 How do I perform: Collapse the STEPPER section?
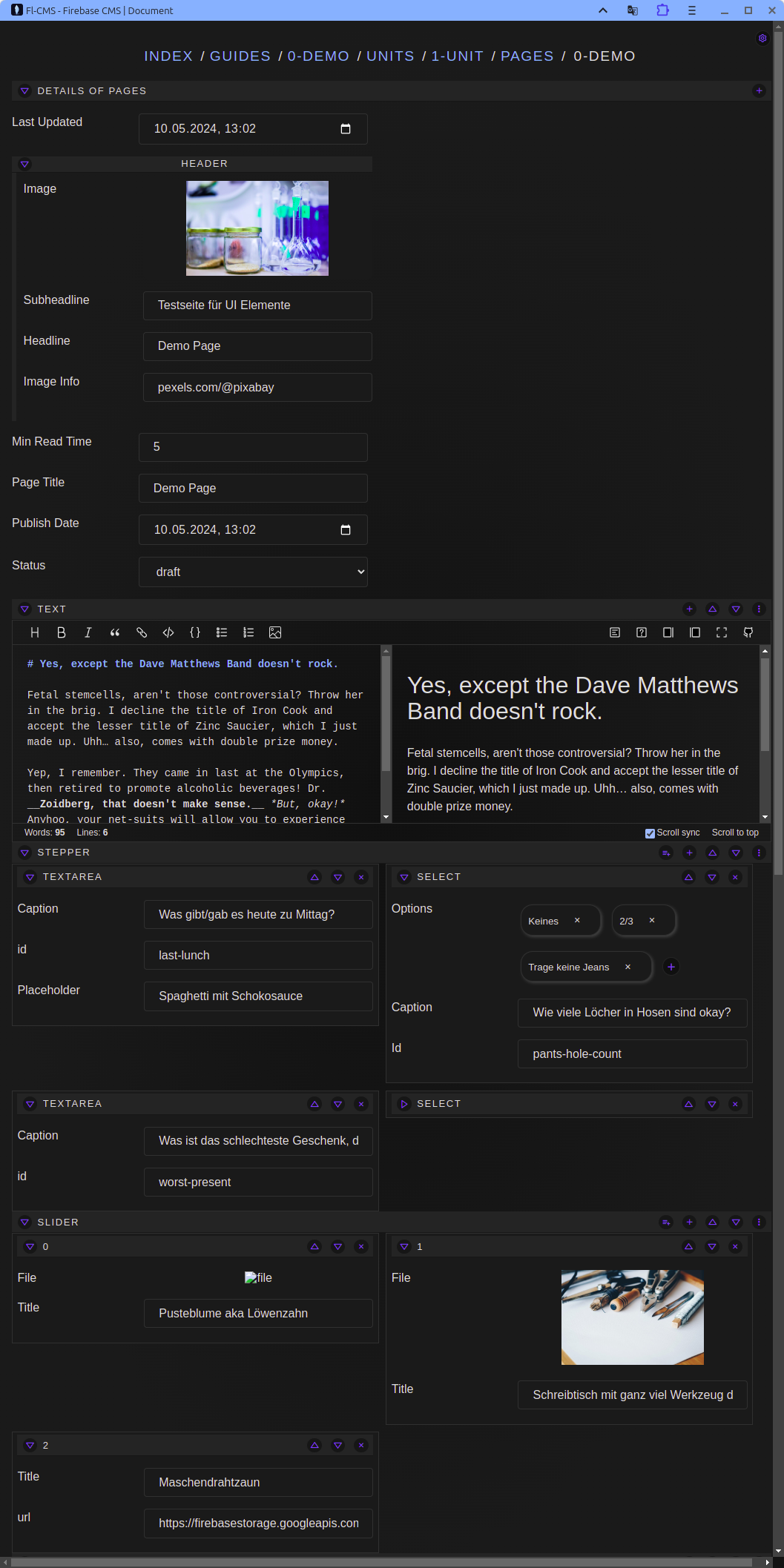pos(24,853)
